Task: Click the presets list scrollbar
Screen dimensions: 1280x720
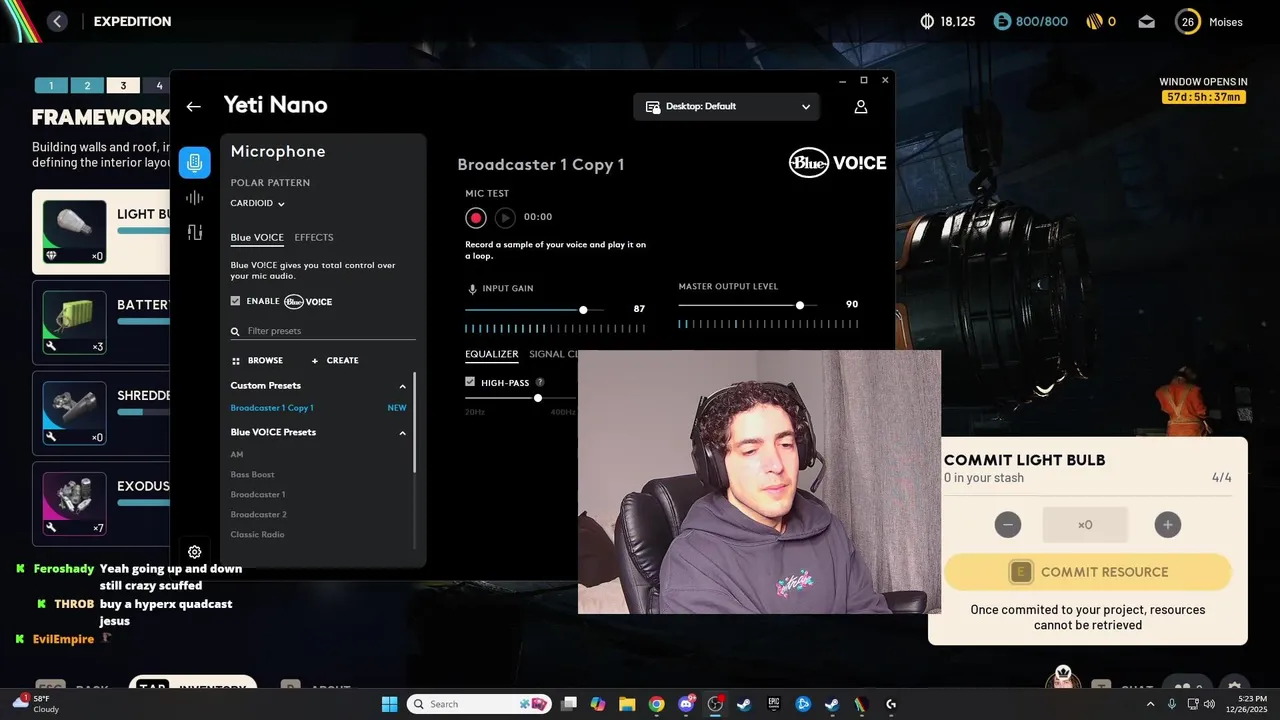Action: tap(415, 422)
